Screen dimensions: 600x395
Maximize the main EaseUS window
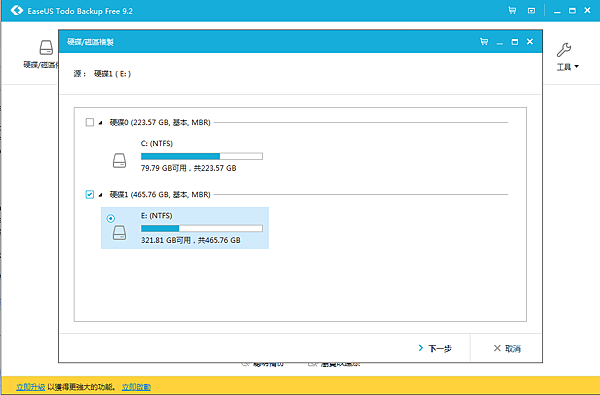[572, 11]
